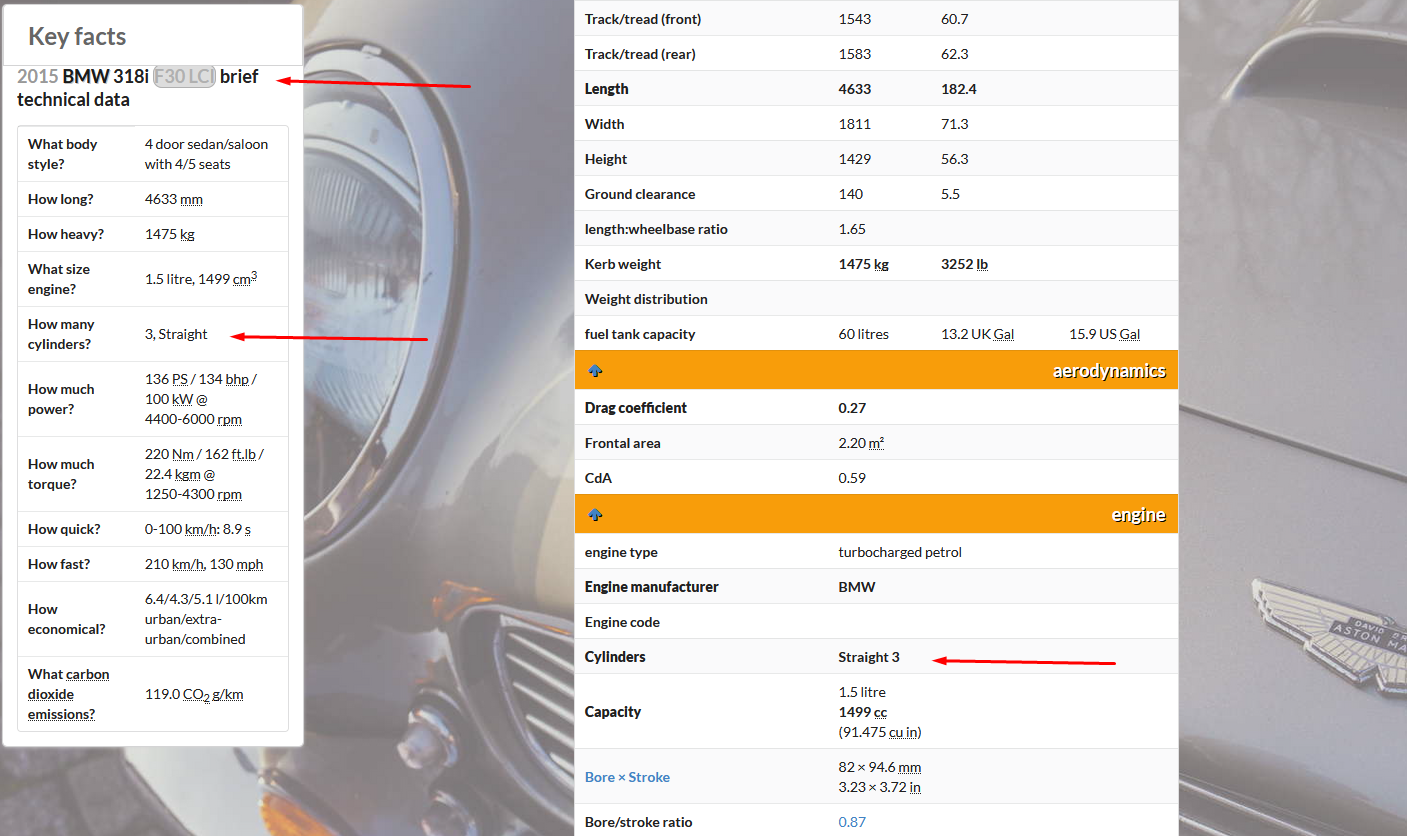
Task: Click the 'turbocharged petrol' engine type value
Action: pos(900,552)
